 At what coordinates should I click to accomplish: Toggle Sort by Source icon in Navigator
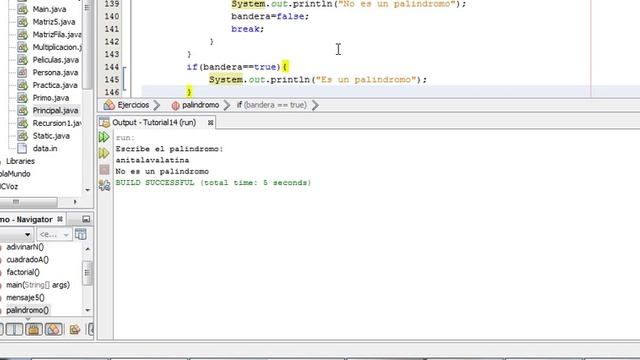(75, 329)
